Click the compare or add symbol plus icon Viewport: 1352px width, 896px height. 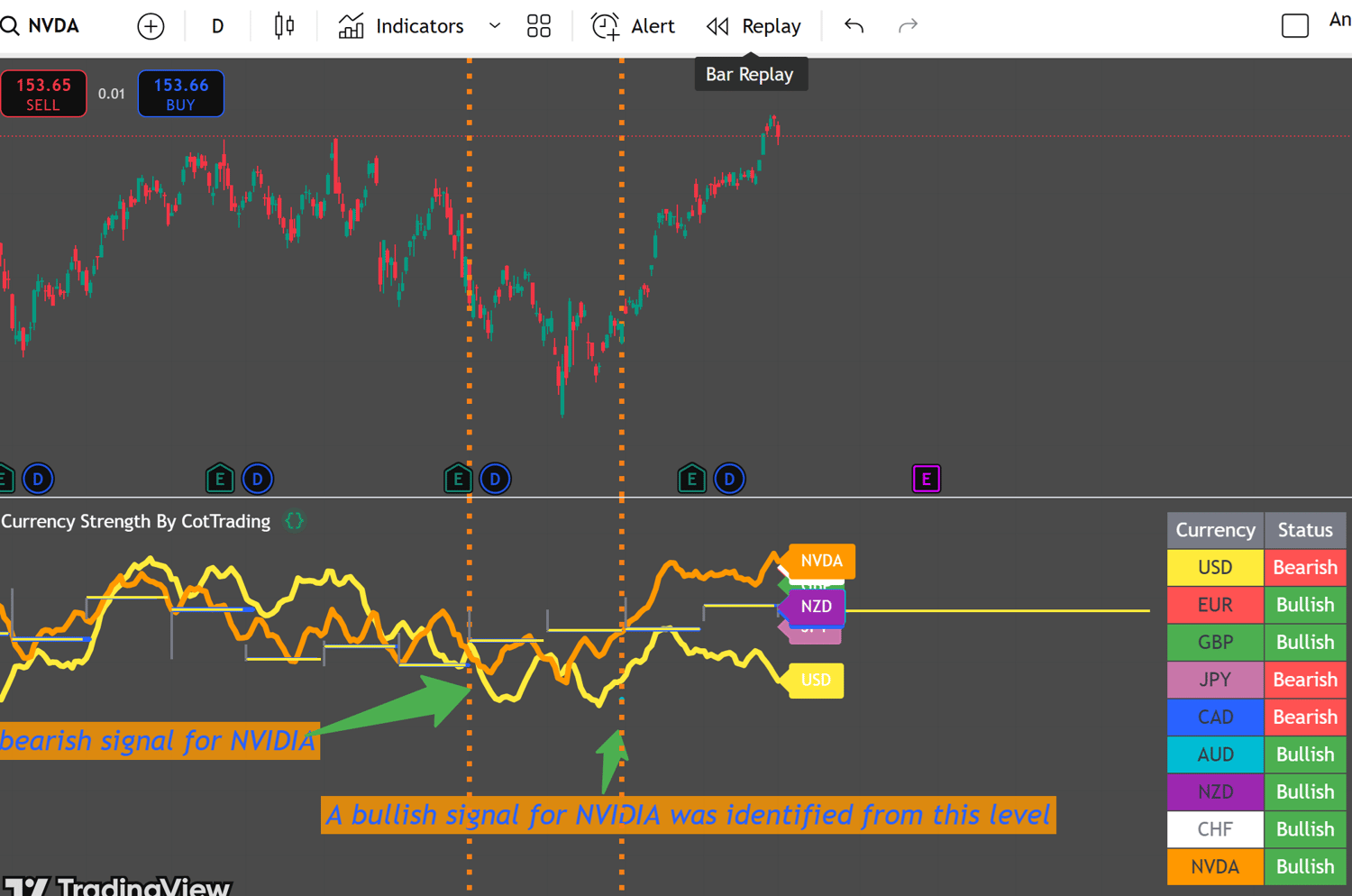pos(151,26)
